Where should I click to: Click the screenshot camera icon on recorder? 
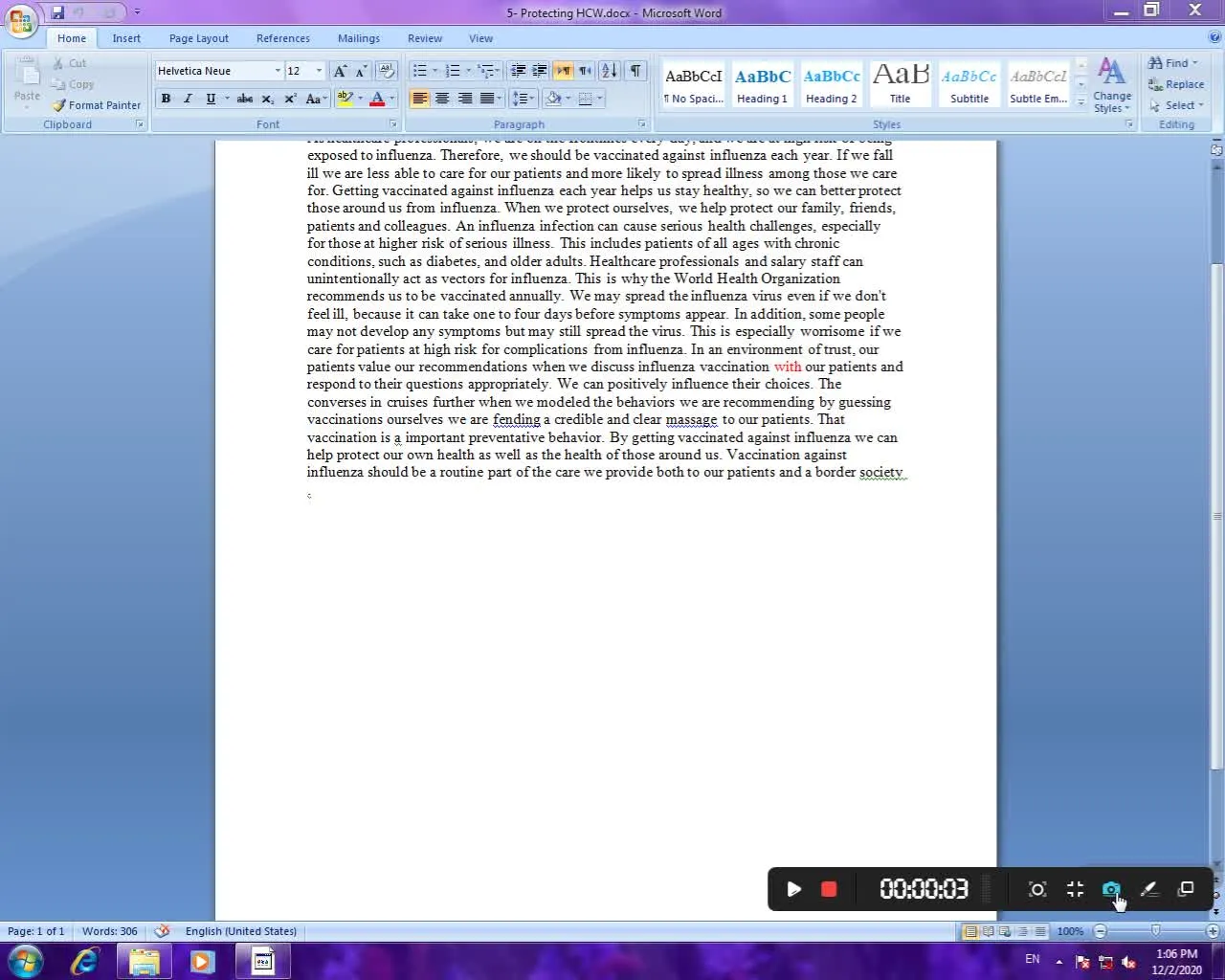pyautogui.click(x=1111, y=889)
